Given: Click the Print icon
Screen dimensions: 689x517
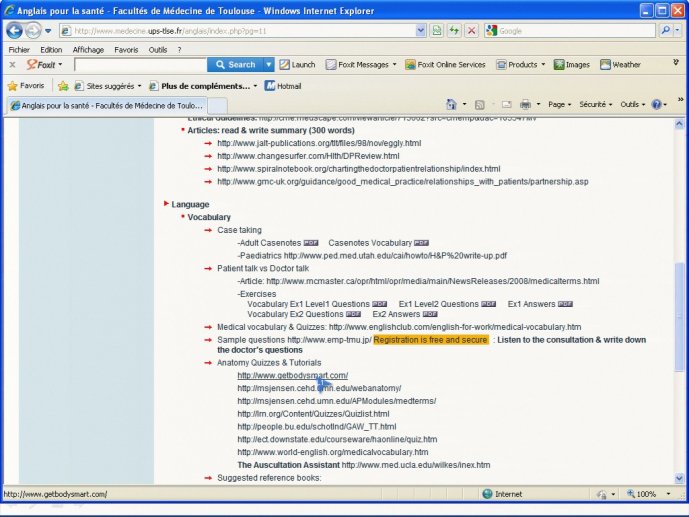Looking at the screenshot, I should 525,105.
